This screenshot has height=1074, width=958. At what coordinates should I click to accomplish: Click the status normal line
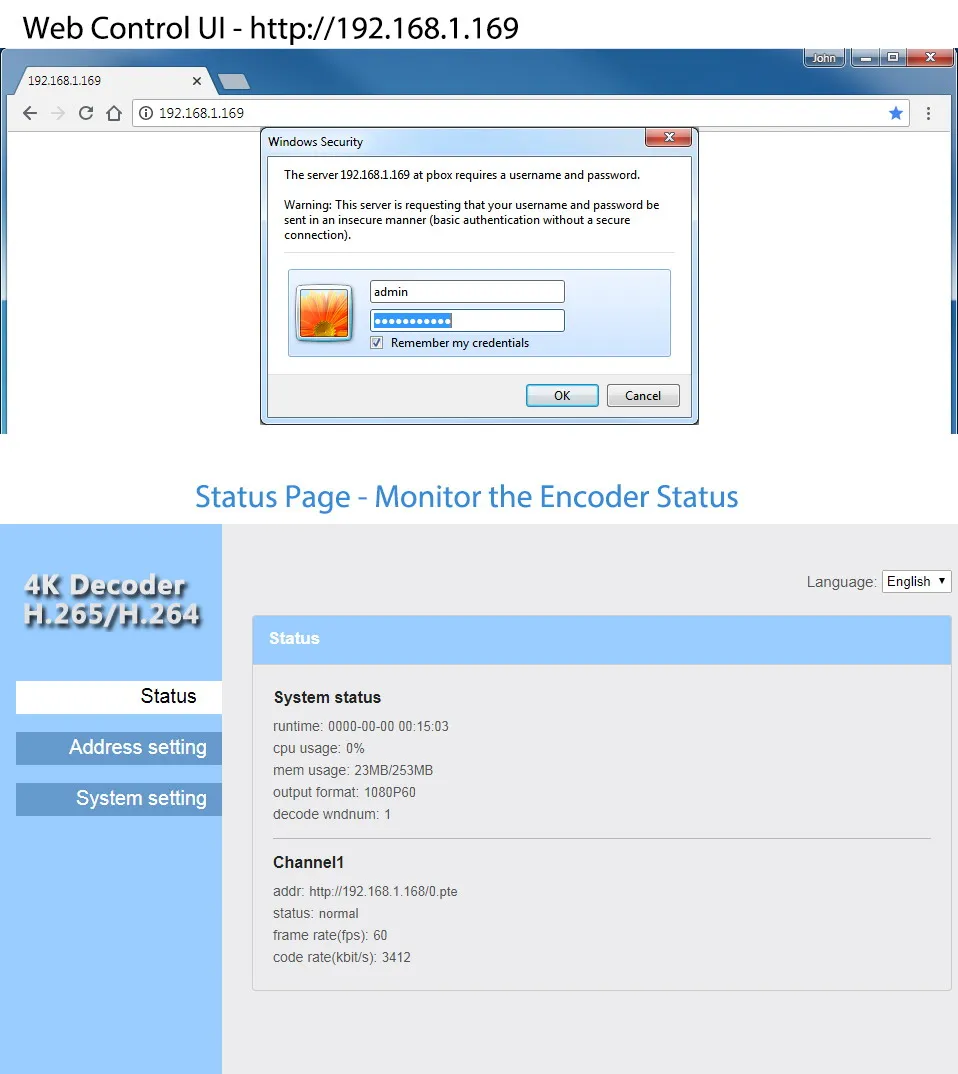pos(316,913)
